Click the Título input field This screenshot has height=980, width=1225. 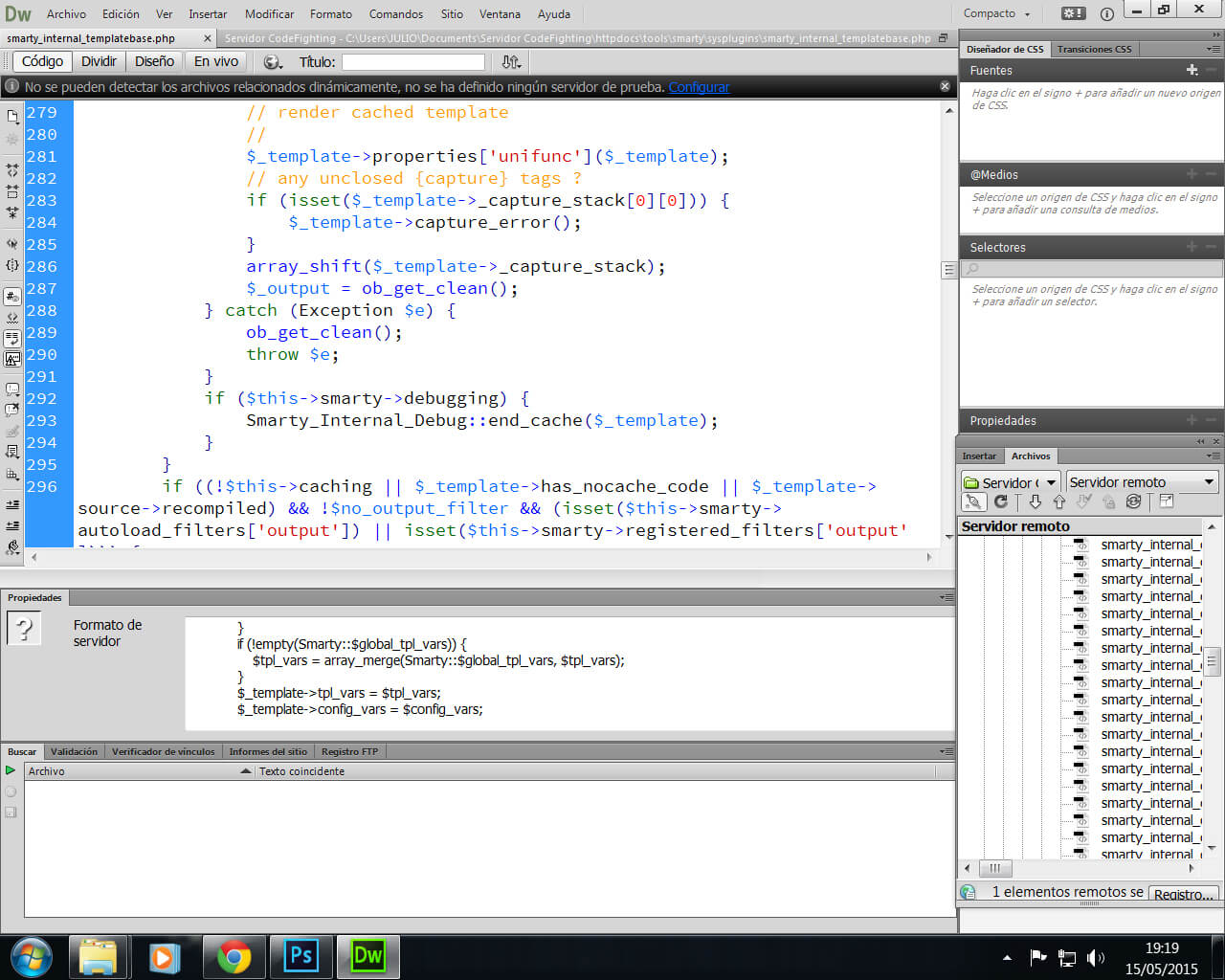click(x=413, y=62)
